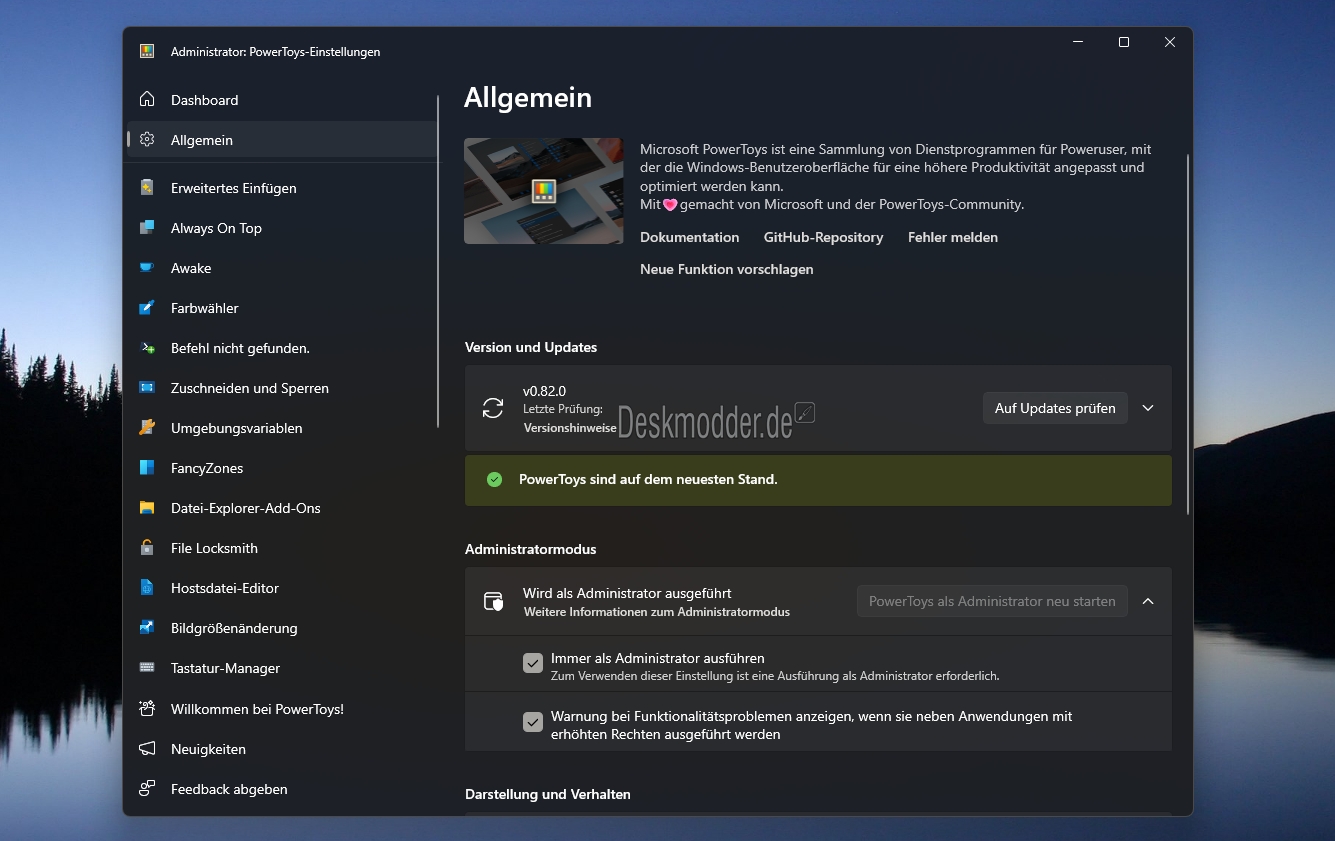Collapse the Administratormodus section chevron
The image size is (1335, 841).
click(x=1148, y=601)
